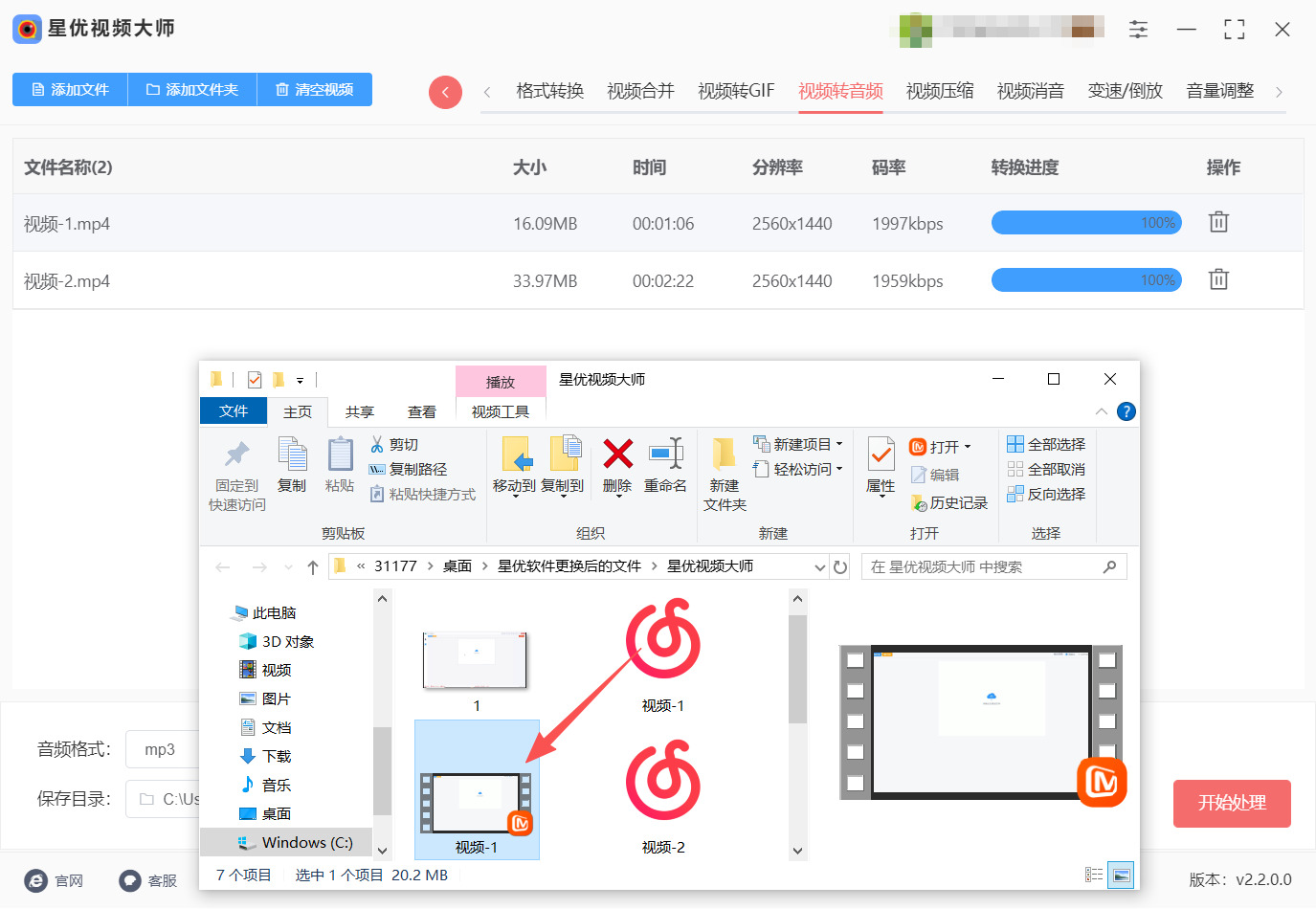Screen dimensions: 1316x909
Task: Click 全部选择 in Explorer ribbon
Action: [x=1046, y=445]
